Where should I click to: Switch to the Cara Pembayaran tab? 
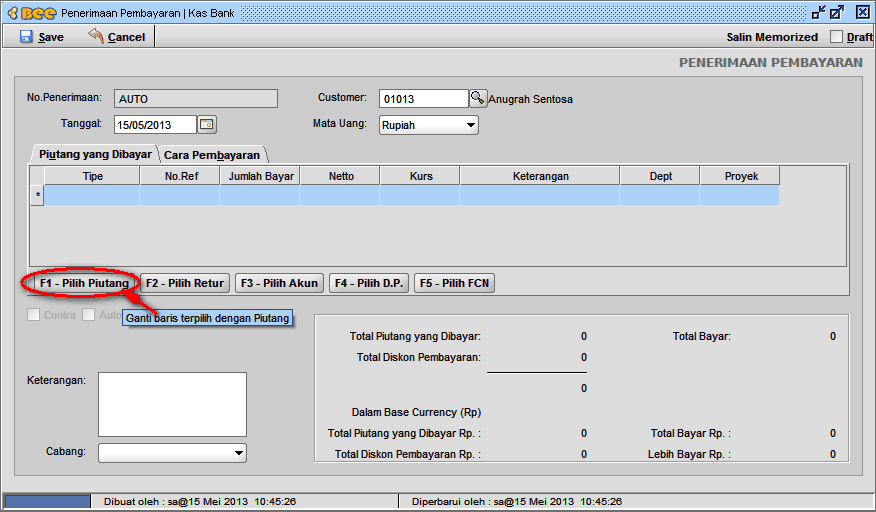tap(212, 155)
